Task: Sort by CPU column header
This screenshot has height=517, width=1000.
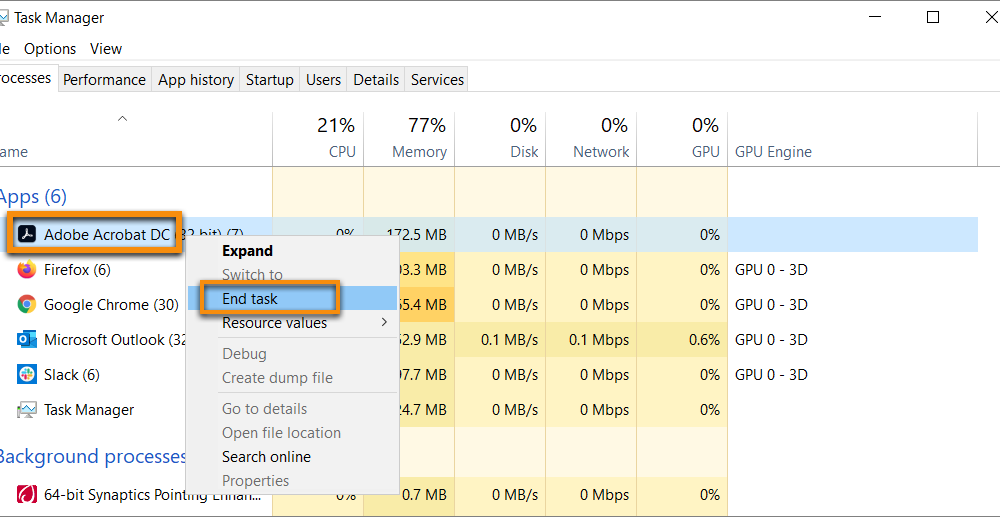Action: coord(342,152)
